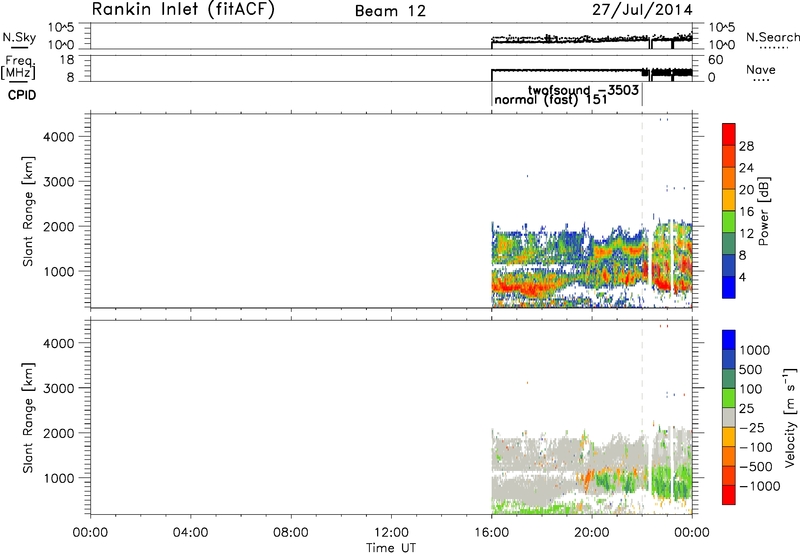
Task: Click the date '27/Jul/2014'
Action: tap(642, 10)
